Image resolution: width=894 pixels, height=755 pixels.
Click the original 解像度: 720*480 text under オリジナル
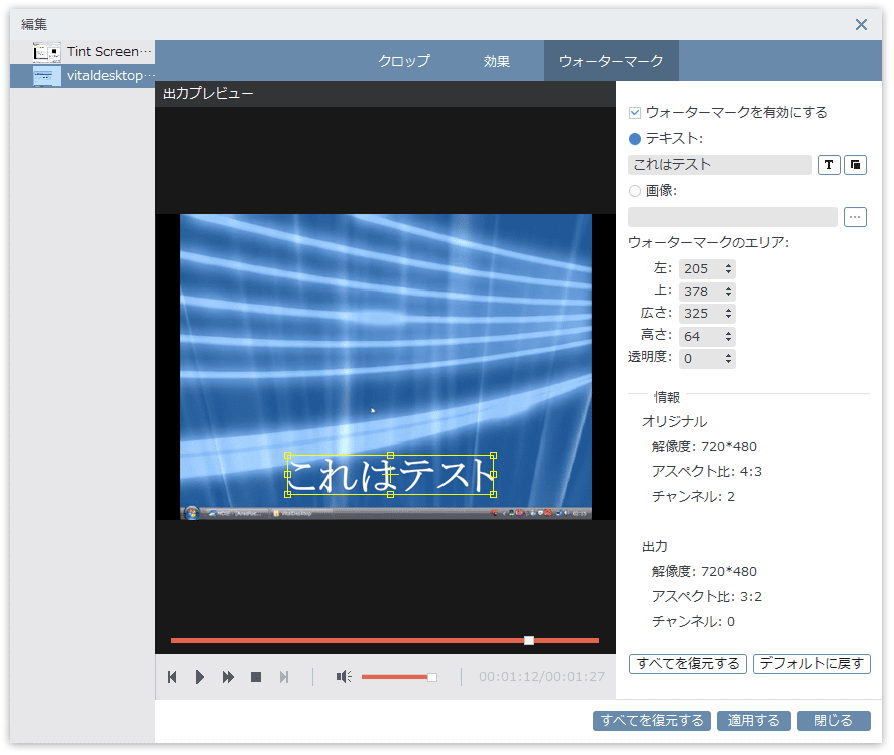point(704,446)
